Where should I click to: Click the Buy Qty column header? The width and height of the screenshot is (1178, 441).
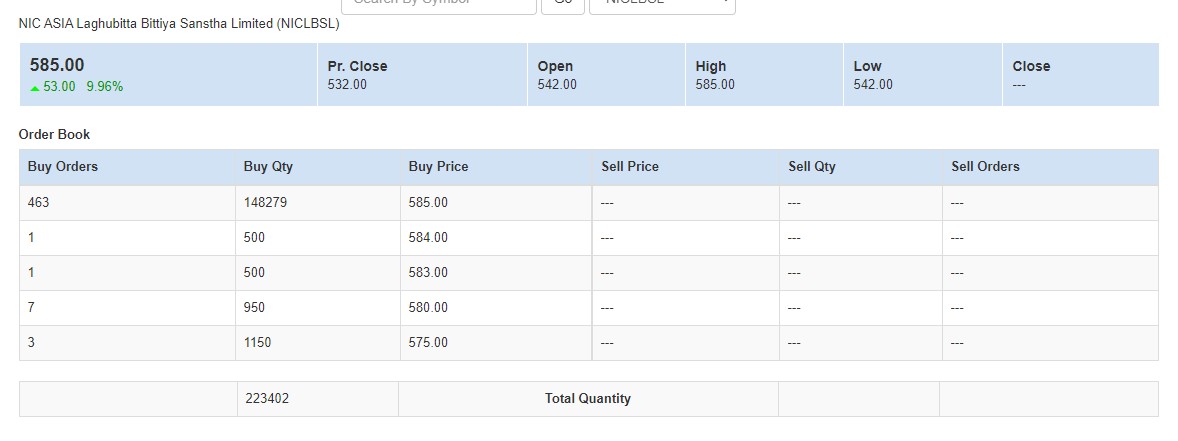point(268,167)
